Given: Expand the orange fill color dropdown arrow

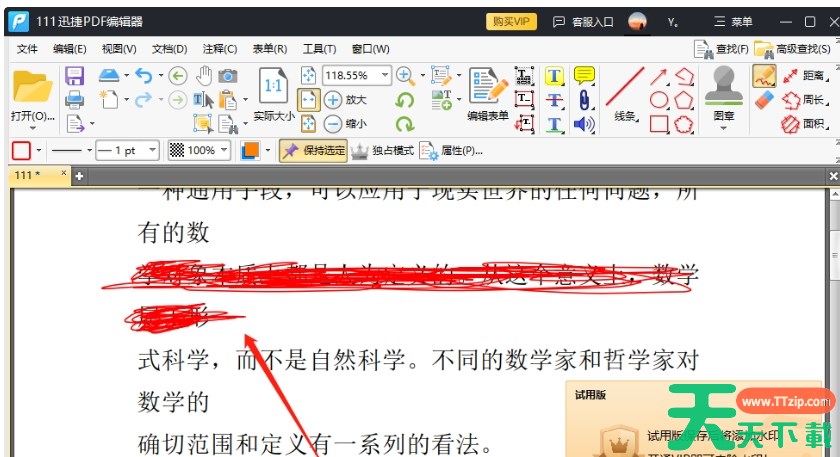Looking at the screenshot, I should pos(268,151).
